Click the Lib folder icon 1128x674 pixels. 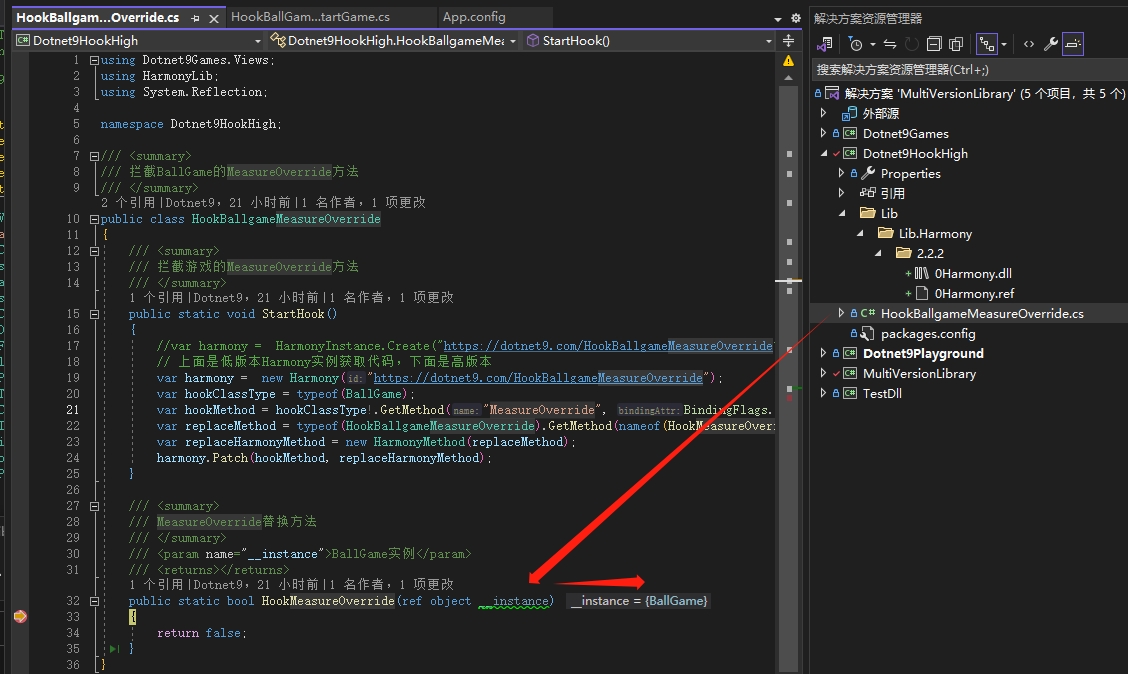point(868,214)
